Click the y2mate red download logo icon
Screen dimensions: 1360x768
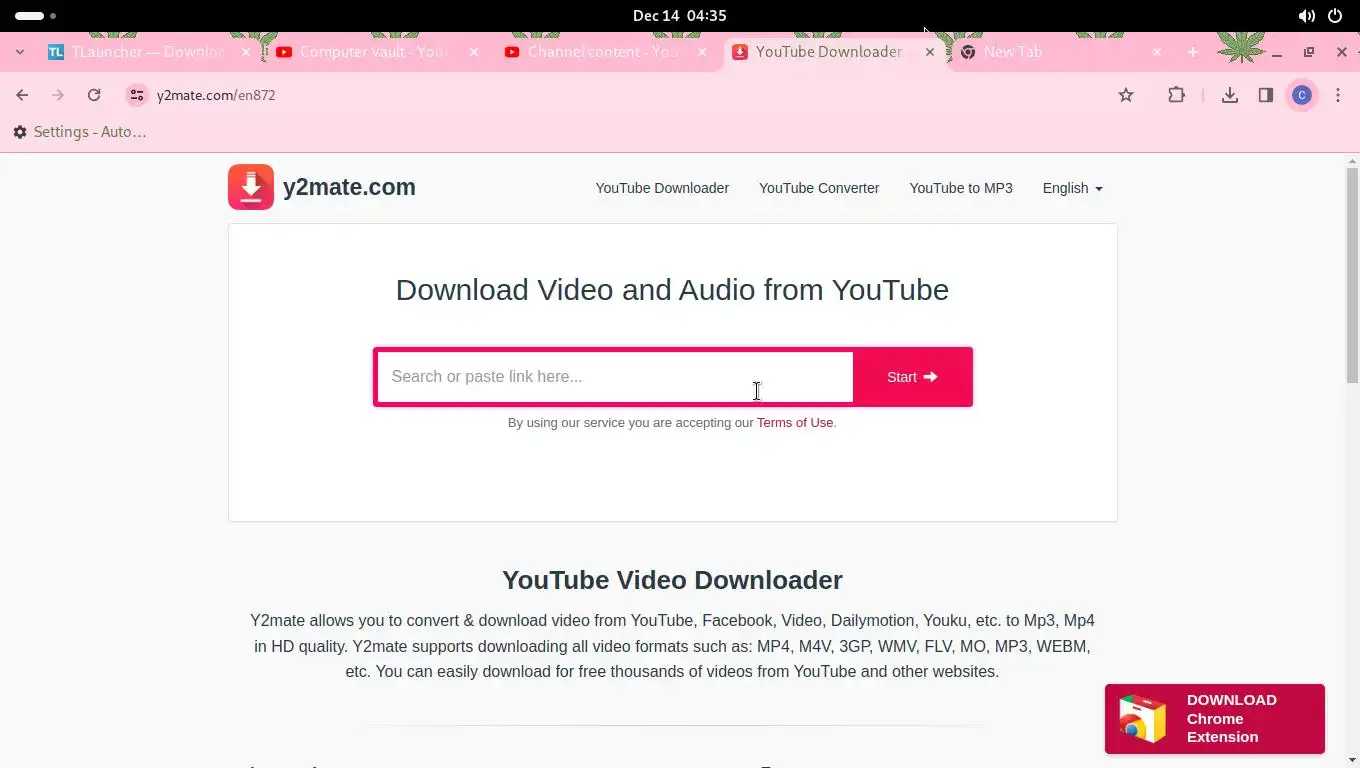pyautogui.click(x=251, y=187)
